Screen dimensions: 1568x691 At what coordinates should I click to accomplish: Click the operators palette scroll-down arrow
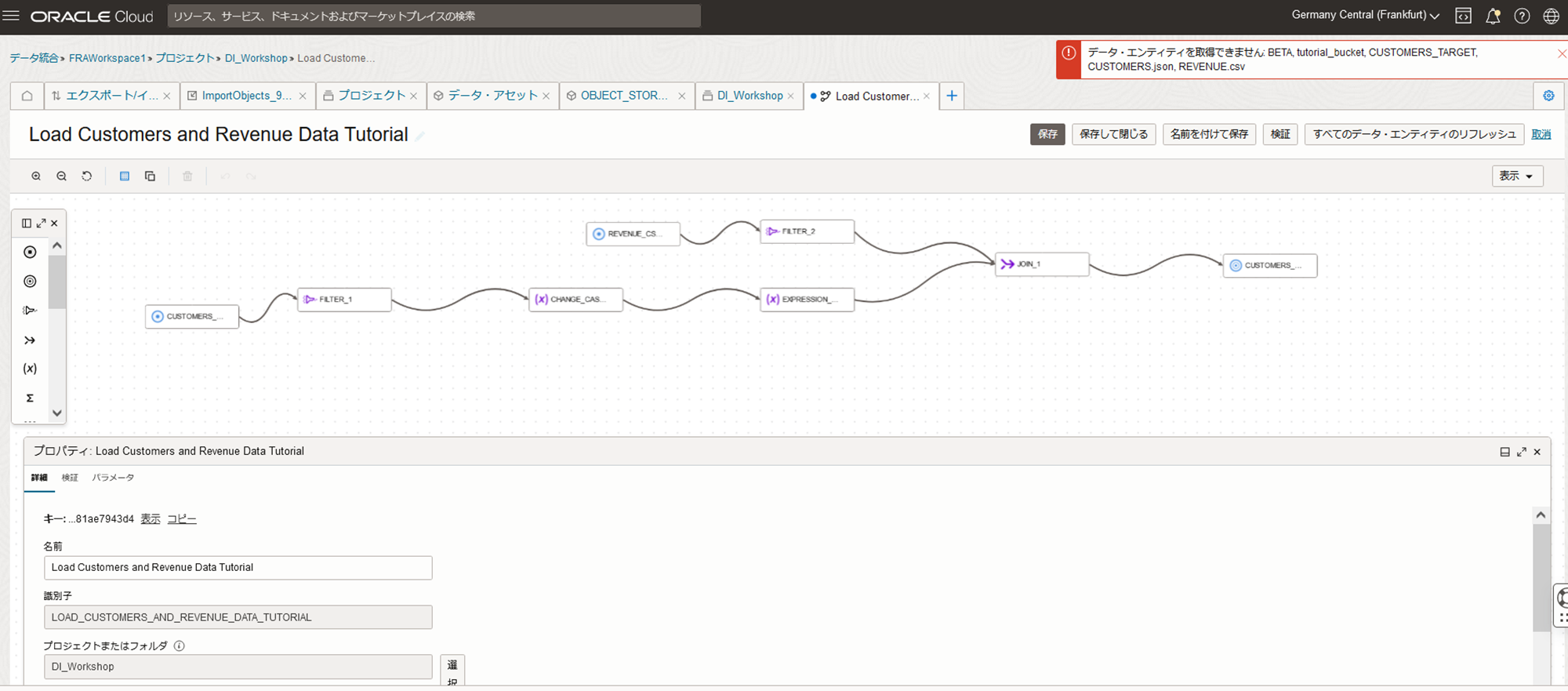(56, 413)
